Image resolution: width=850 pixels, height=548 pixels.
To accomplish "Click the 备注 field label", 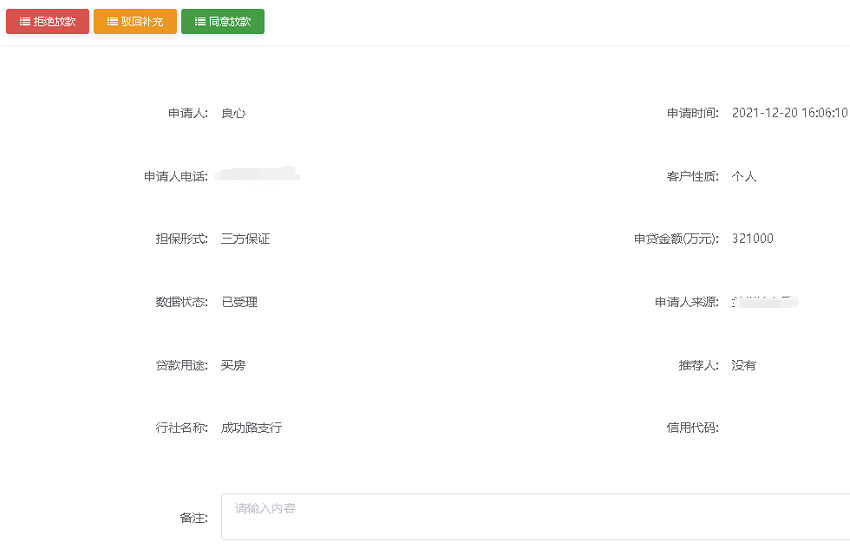I will 194,518.
